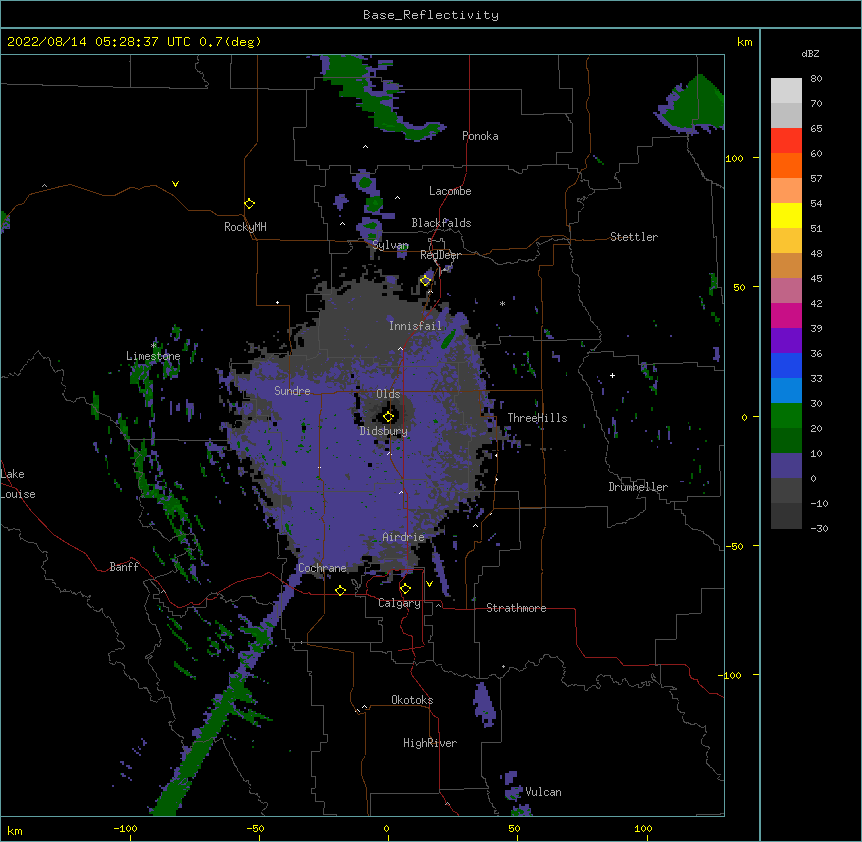Click the Innisfail label
Viewport: 862px width, 842px height.
415,326
